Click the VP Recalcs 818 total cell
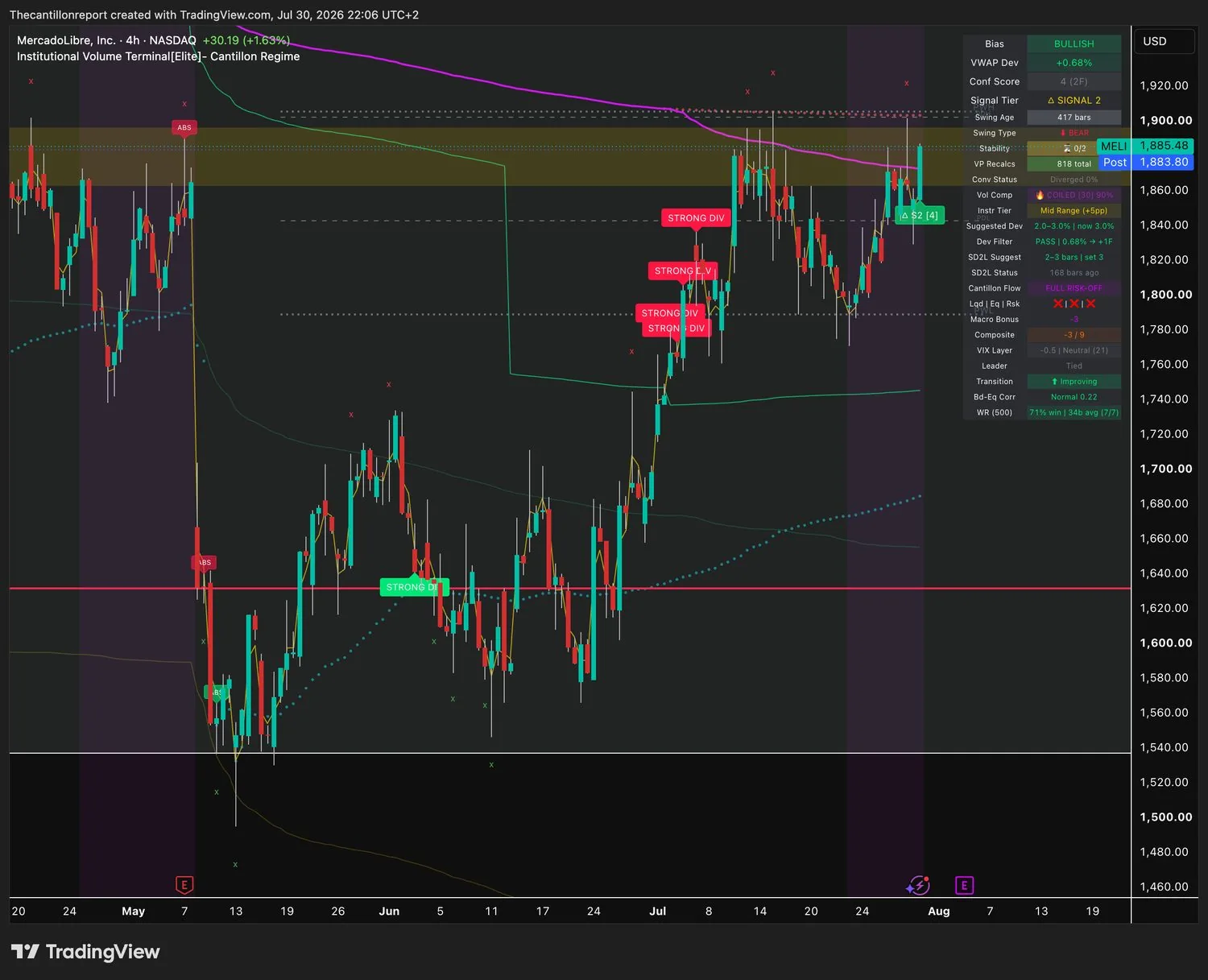The width and height of the screenshot is (1208, 980). pyautogui.click(x=1074, y=164)
